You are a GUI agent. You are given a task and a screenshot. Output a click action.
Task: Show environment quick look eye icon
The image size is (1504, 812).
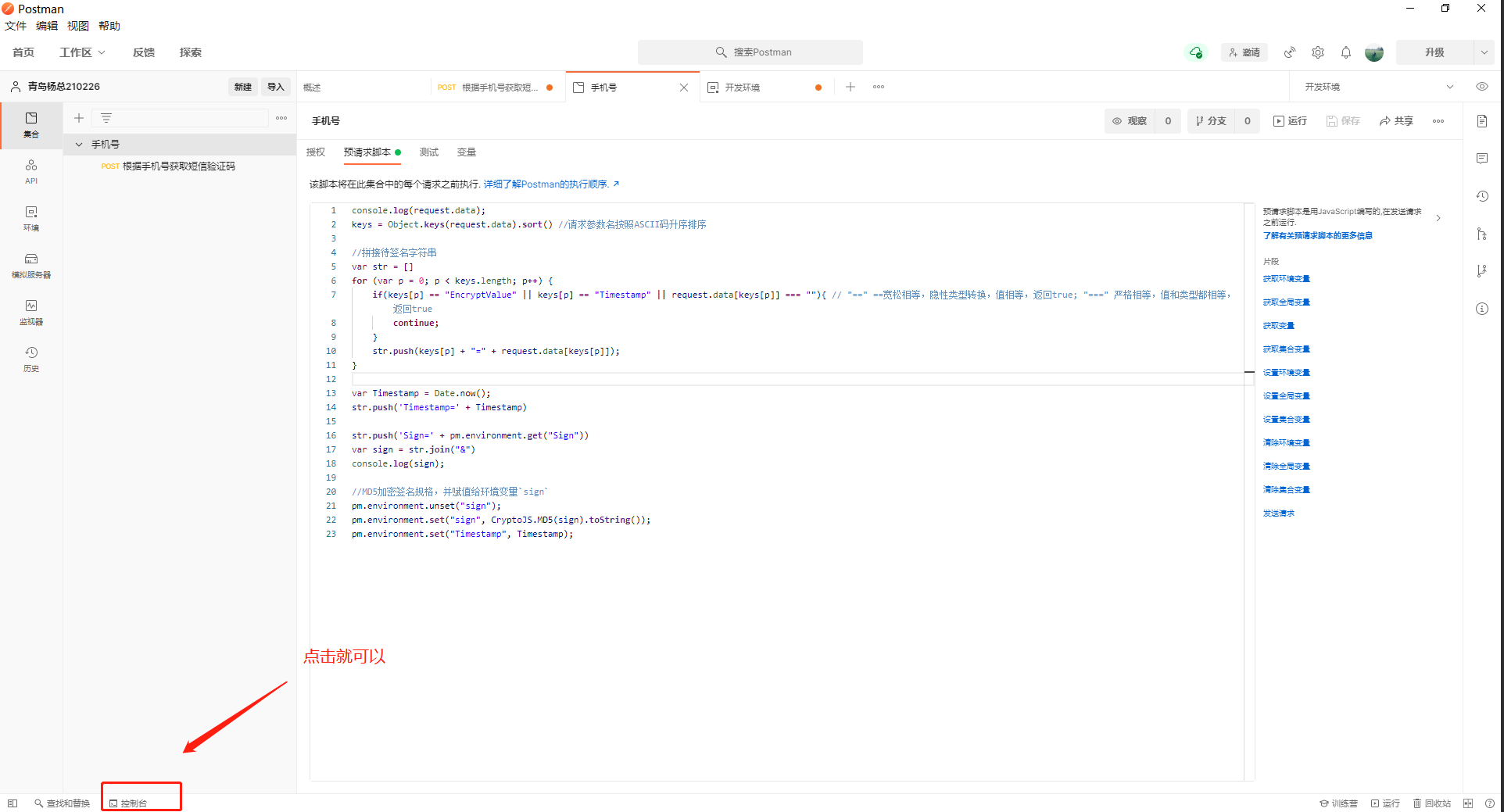[x=1482, y=87]
